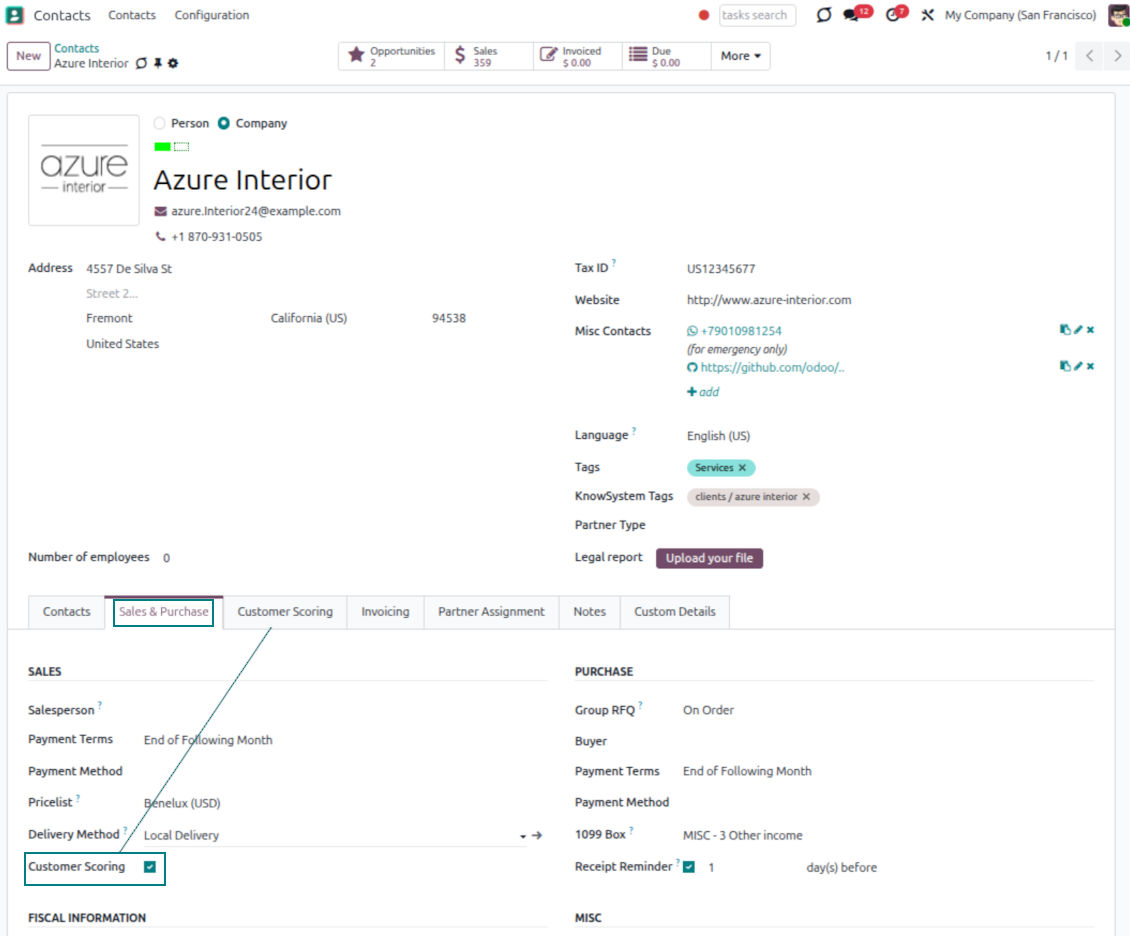Expand the More smart buttons dropdown
The width and height of the screenshot is (1130, 936).
pos(741,56)
